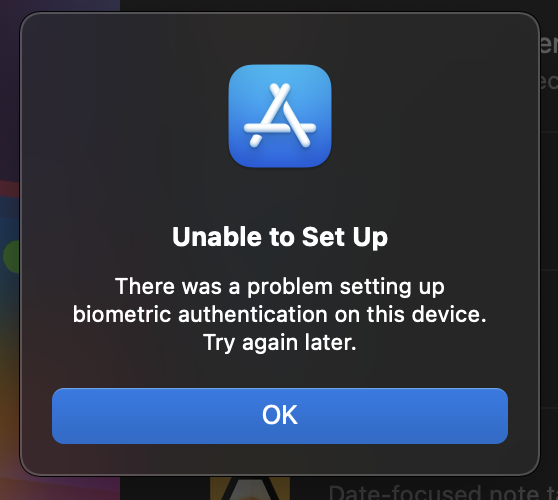Click the "OK" label text
The height and width of the screenshot is (500, 558).
click(x=280, y=415)
